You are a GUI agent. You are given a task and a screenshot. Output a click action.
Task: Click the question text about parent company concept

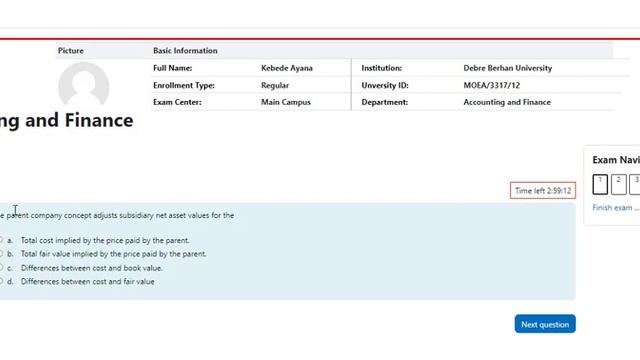[117, 215]
